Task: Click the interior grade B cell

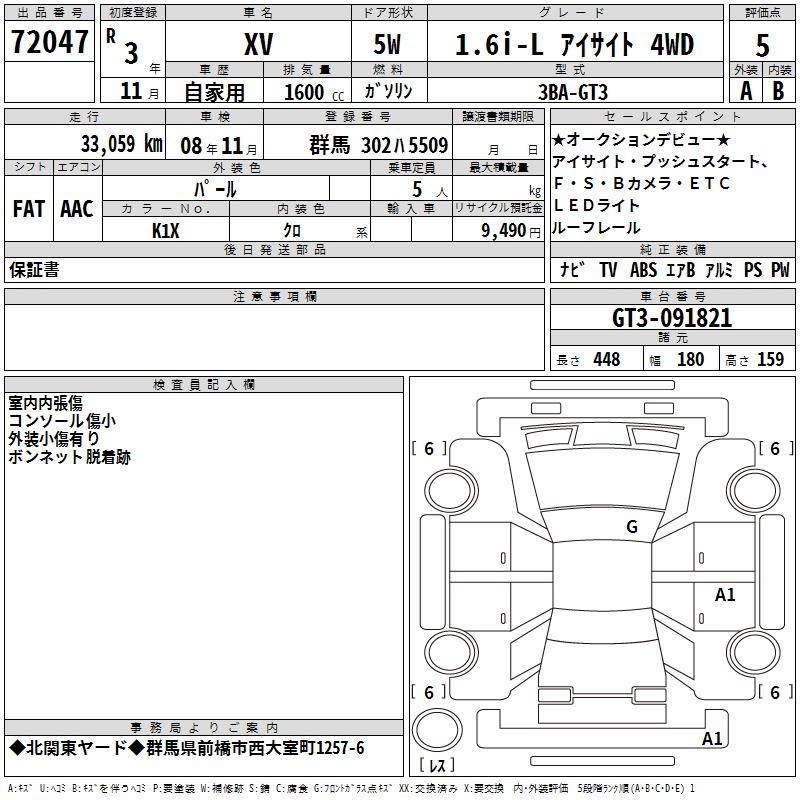Action: (779, 90)
